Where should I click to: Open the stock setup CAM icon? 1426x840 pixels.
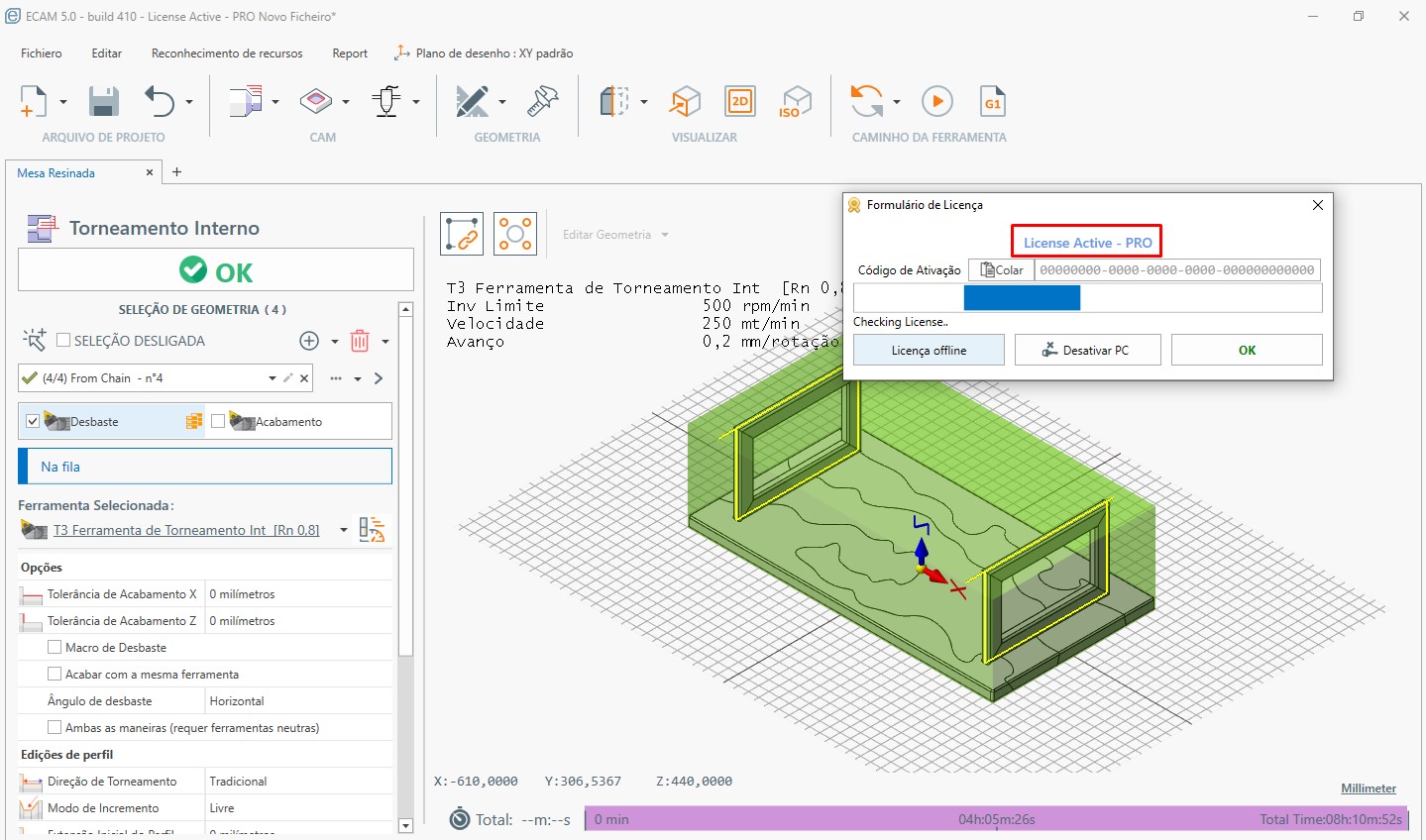(x=246, y=101)
